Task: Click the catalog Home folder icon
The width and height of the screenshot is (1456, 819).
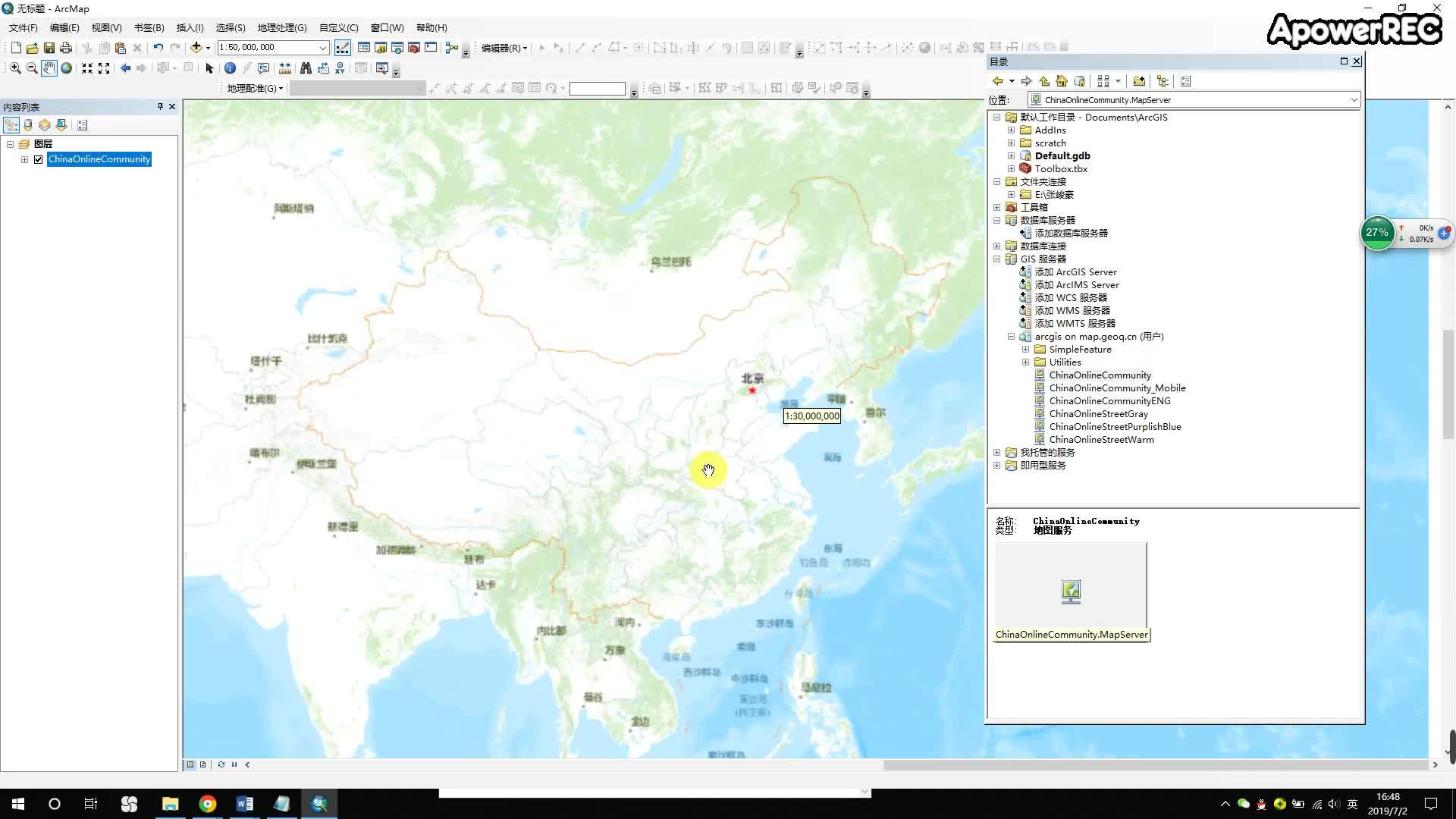Action: click(x=1062, y=81)
